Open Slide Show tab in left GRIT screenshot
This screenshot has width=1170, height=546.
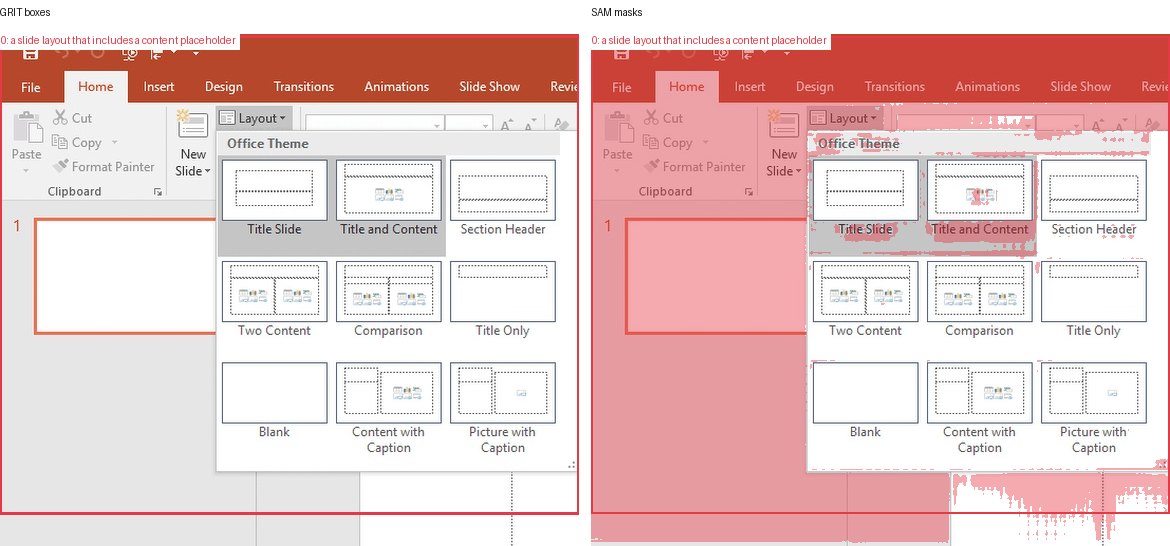489,87
